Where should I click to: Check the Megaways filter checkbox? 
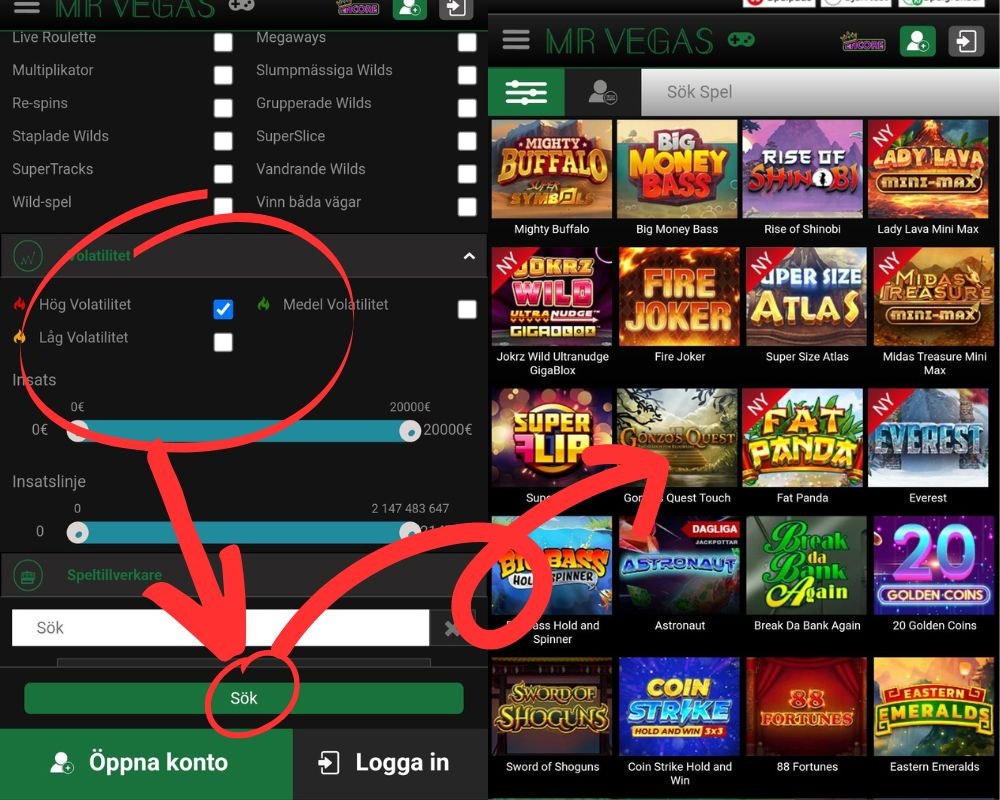click(x=467, y=42)
